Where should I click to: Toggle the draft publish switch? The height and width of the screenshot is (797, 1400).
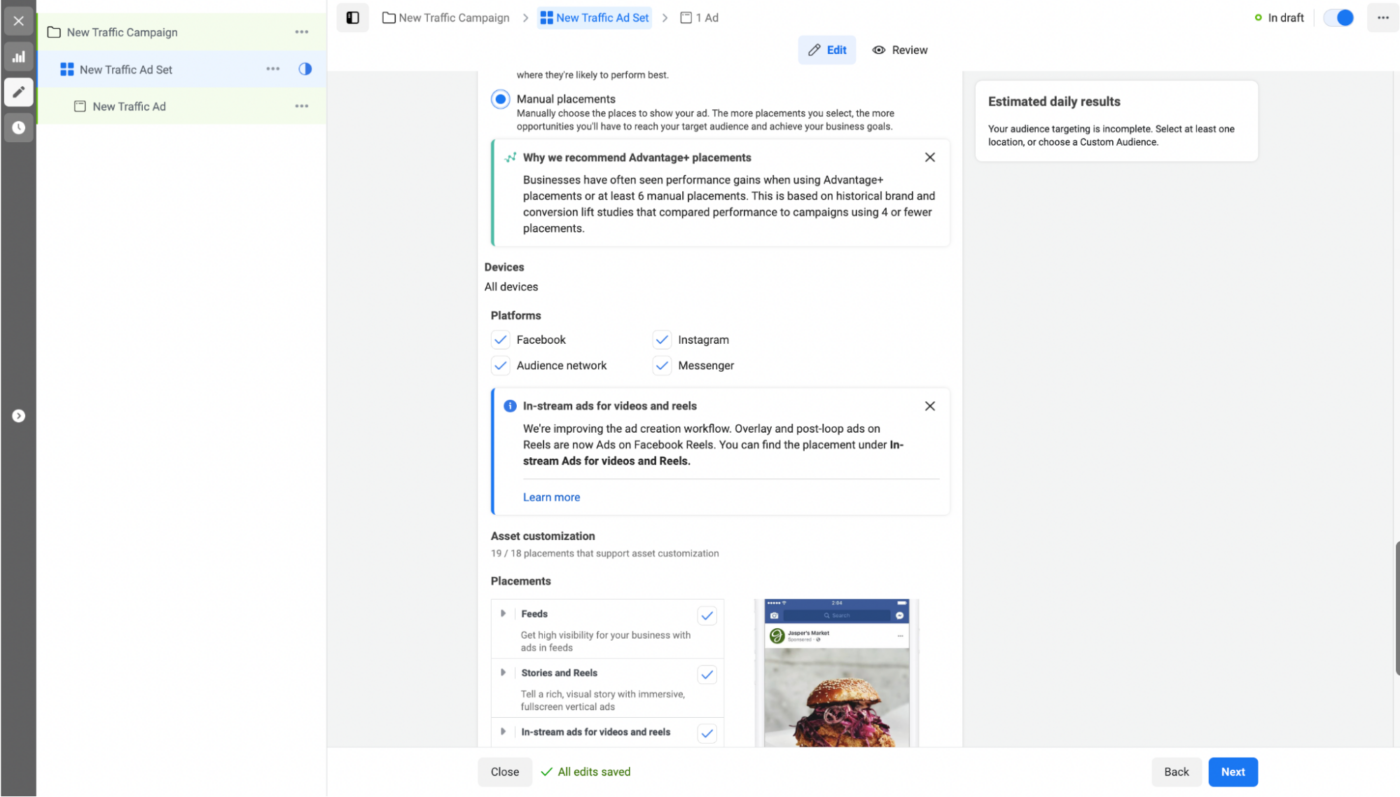pyautogui.click(x=1338, y=17)
